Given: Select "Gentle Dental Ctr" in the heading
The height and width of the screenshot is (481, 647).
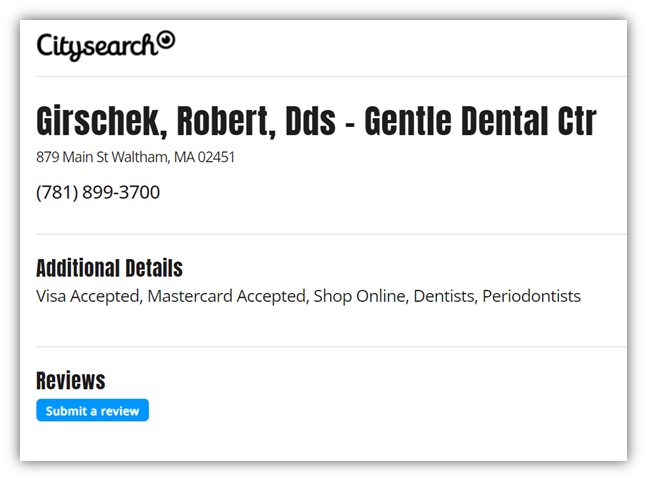Looking at the screenshot, I should 480,122.
